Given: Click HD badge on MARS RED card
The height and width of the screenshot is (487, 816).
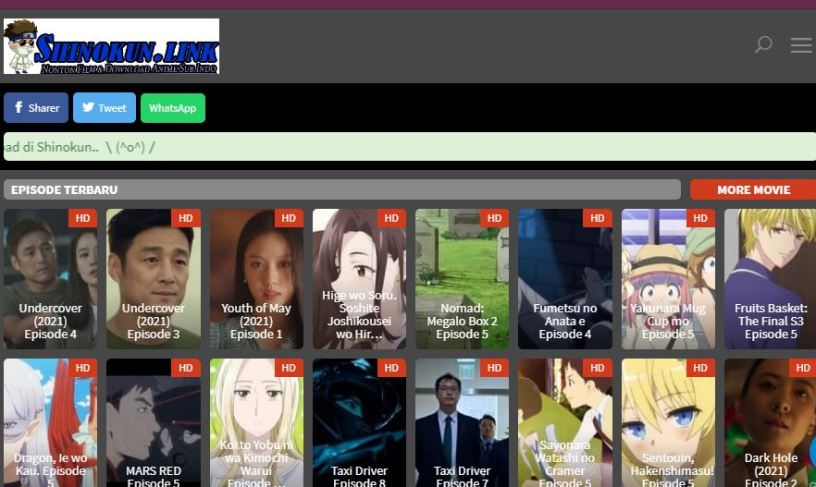Looking at the screenshot, I should coord(186,368).
